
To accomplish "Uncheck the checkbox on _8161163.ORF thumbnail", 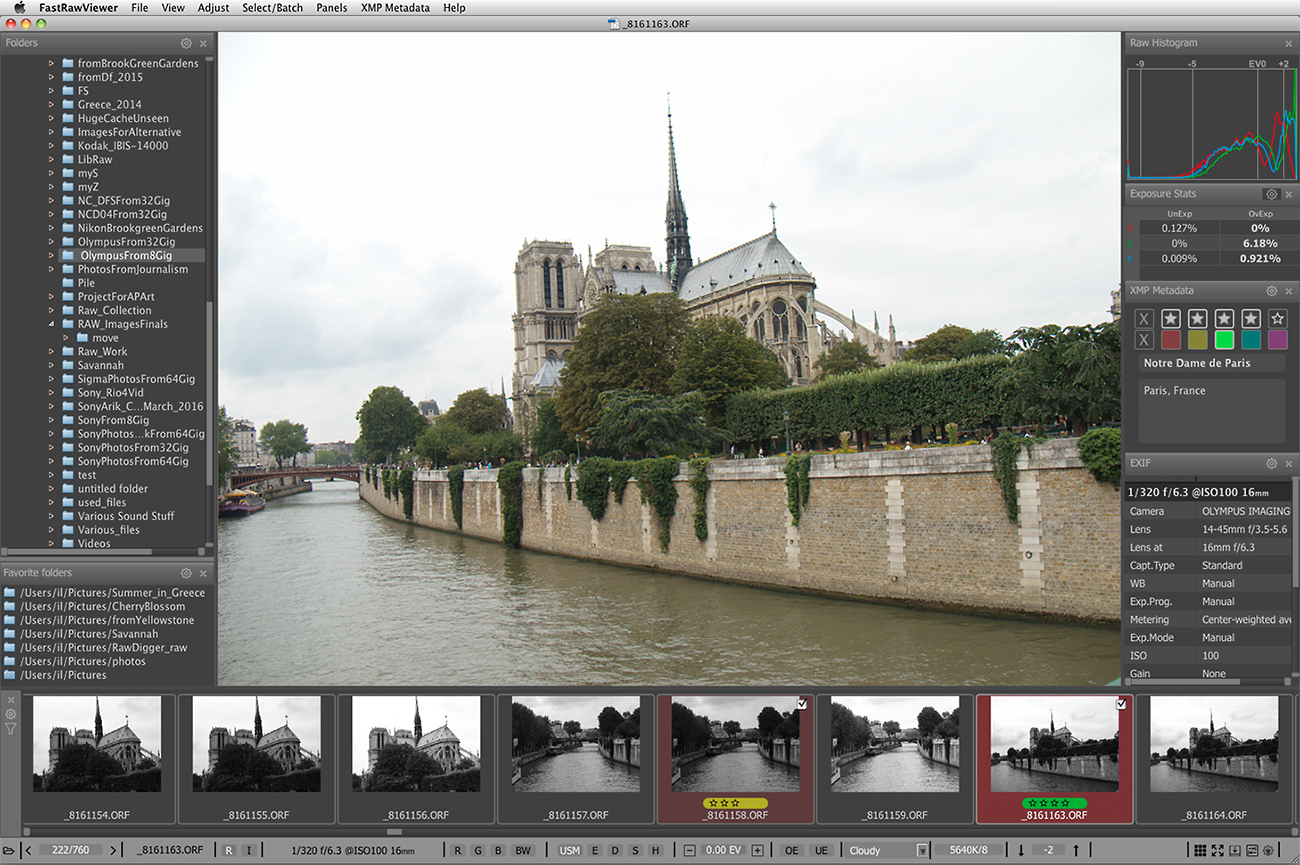I will (x=1121, y=704).
